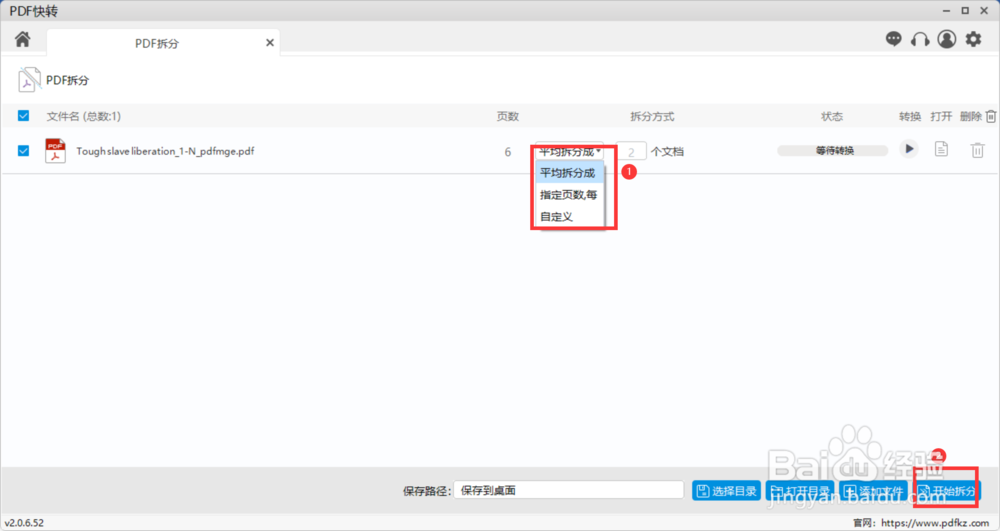The width and height of the screenshot is (1000, 531).
Task: Click the PDF拆分 page icon
Action: (29, 80)
